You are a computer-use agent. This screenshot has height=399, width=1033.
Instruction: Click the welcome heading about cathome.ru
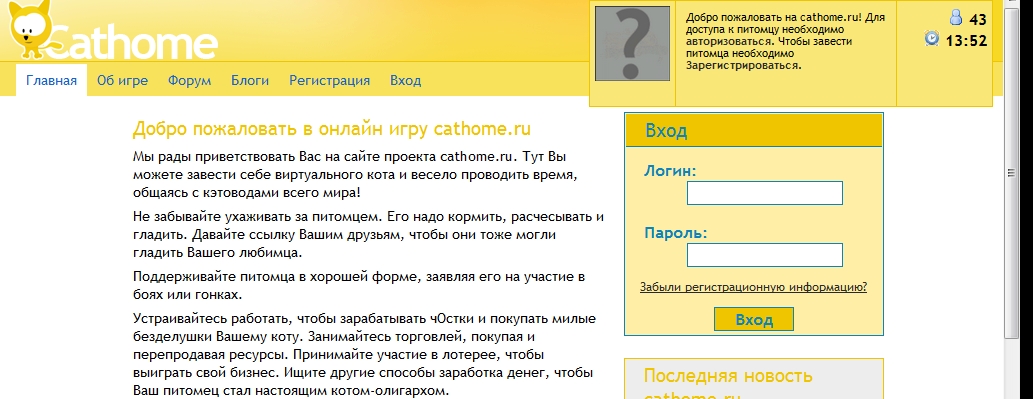(331, 128)
